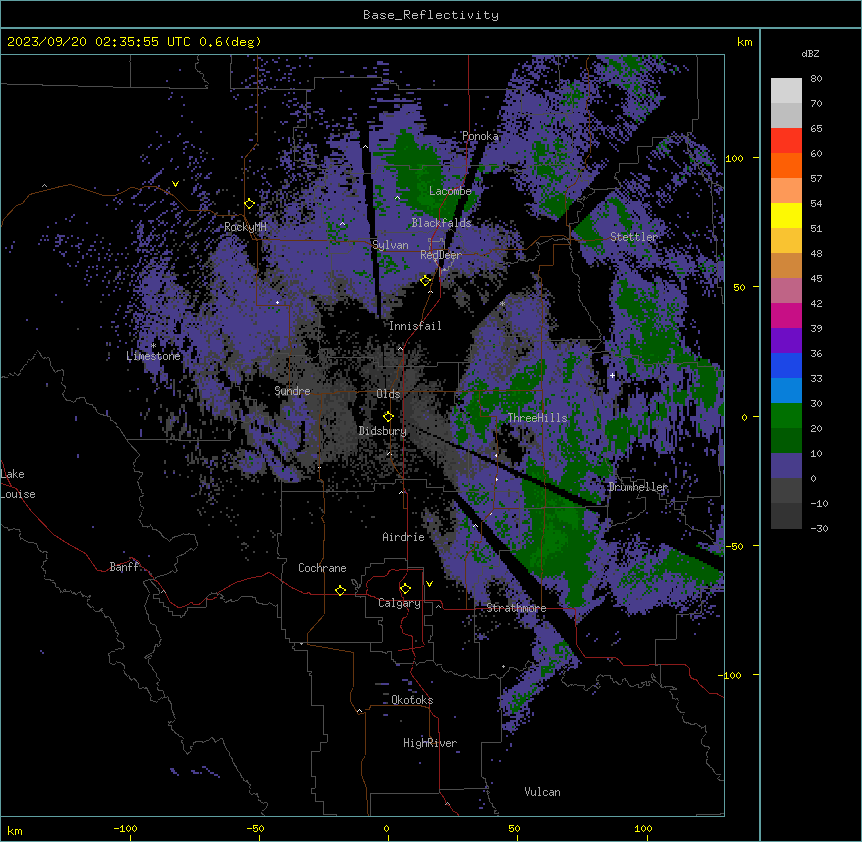Select the HighRiver city label
This screenshot has height=842, width=862.
tap(430, 743)
